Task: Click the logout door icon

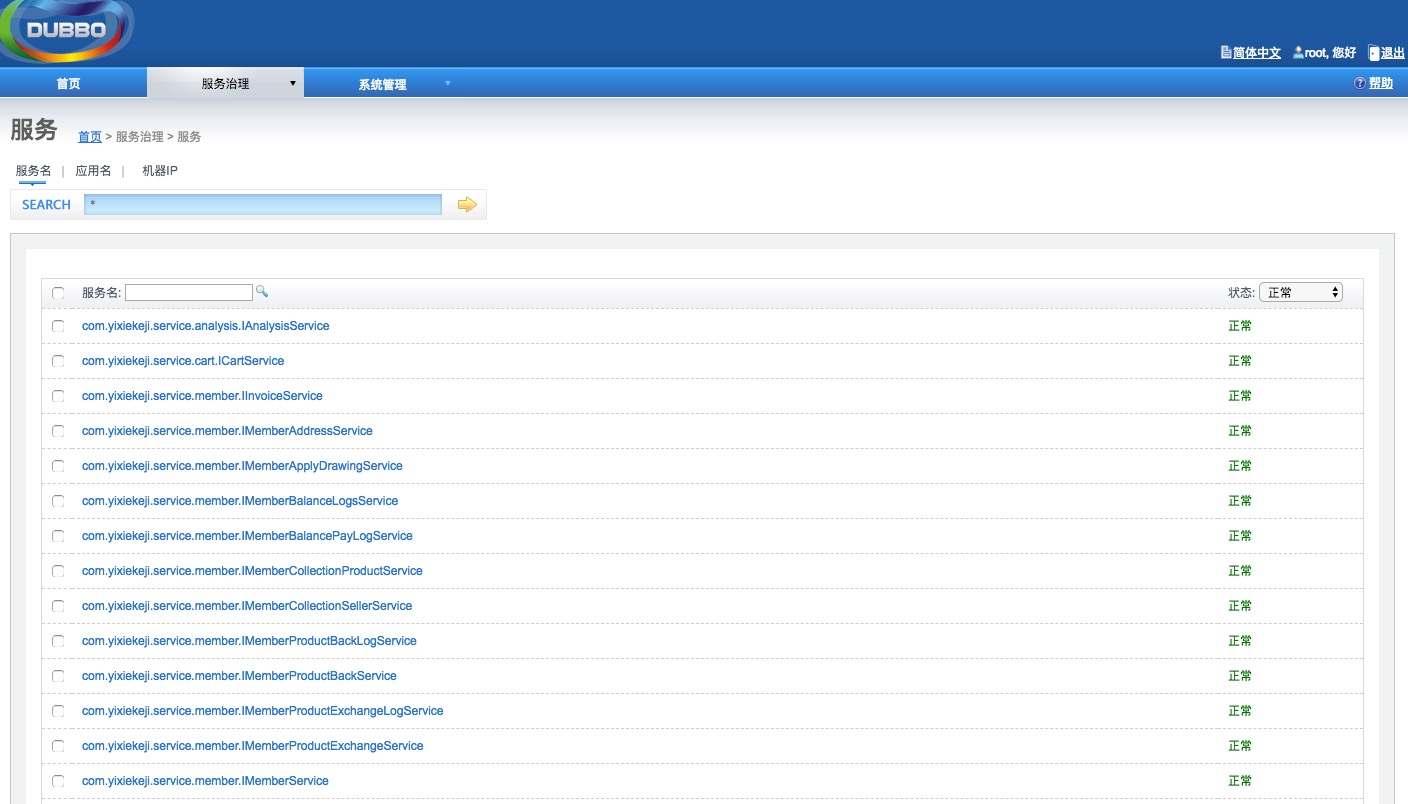Action: (x=1374, y=53)
